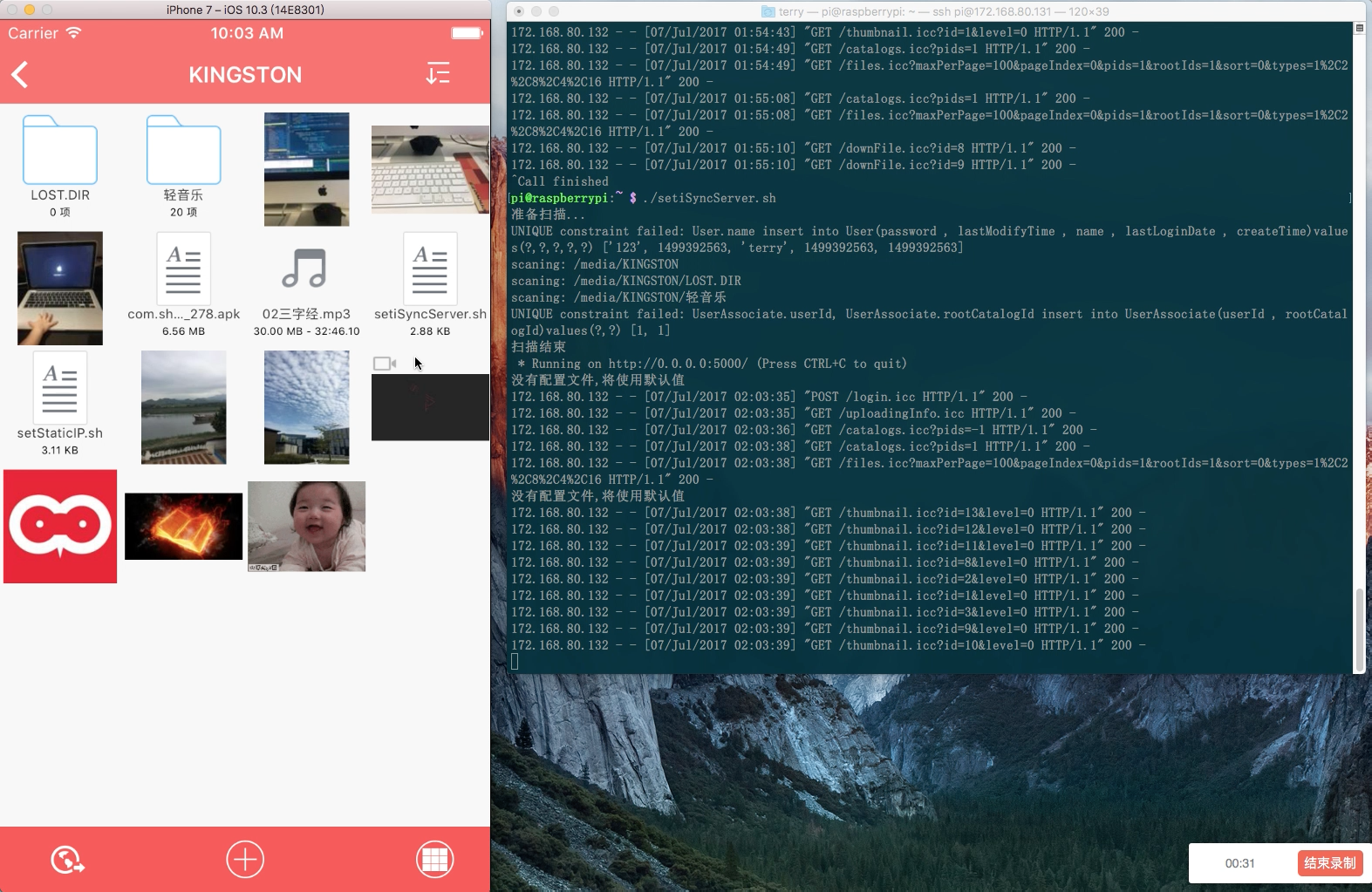Open the red owl logo image

click(x=60, y=527)
